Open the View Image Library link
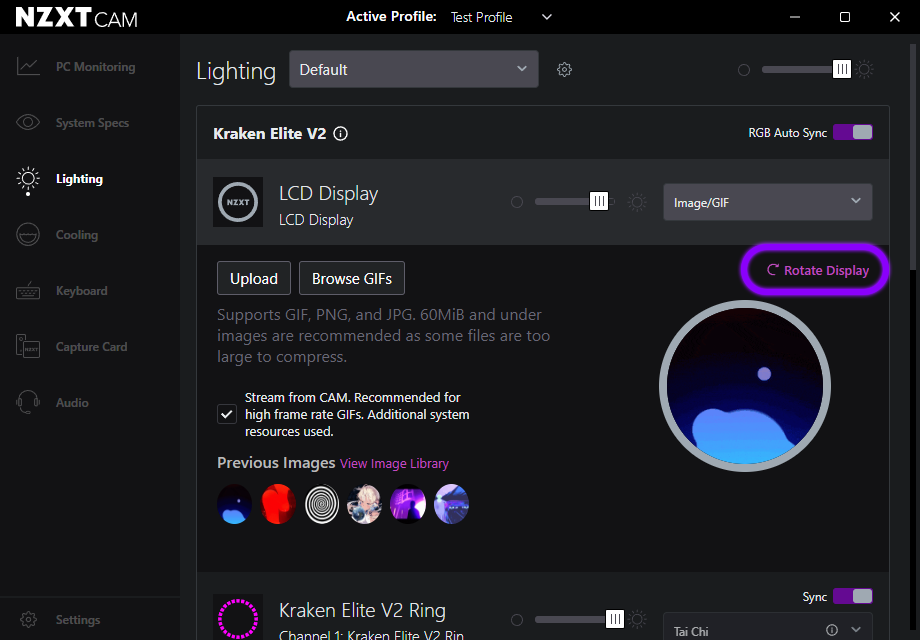 click(x=394, y=464)
